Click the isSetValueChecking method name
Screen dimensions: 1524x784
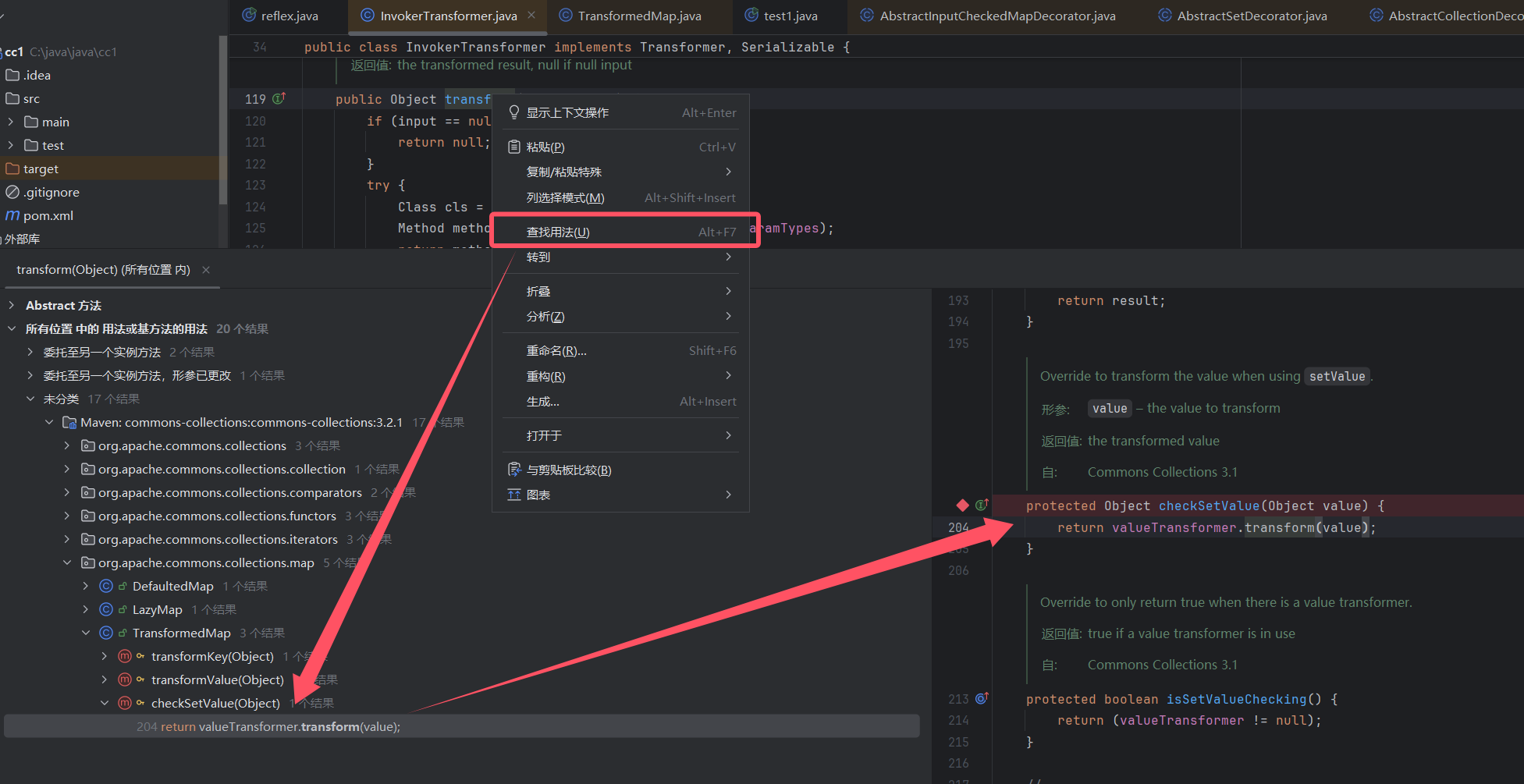pos(1236,699)
